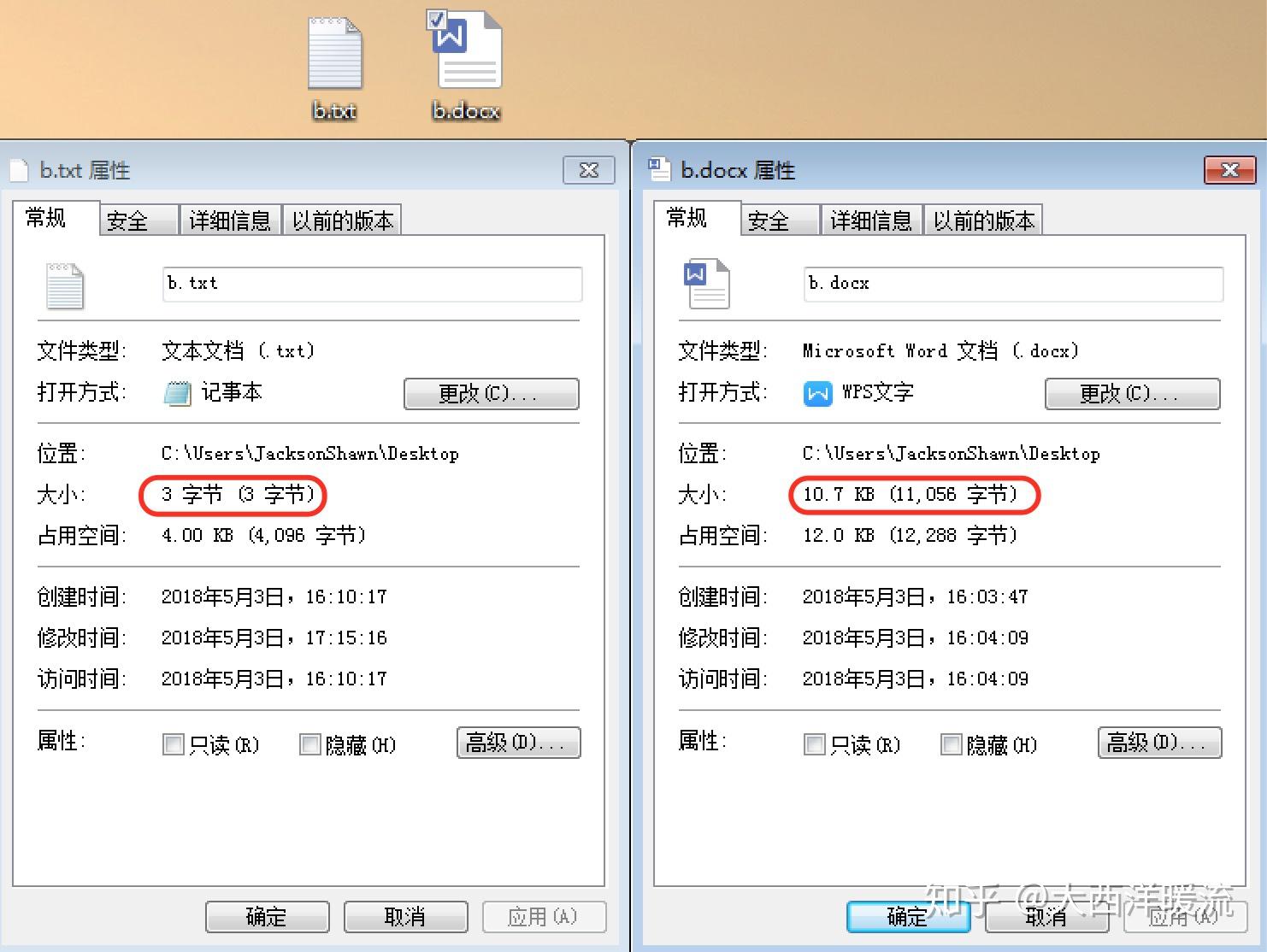Viewport: 1267px width, 952px height.
Task: Click the b.txt filename input field
Action: pyautogui.click(x=373, y=284)
